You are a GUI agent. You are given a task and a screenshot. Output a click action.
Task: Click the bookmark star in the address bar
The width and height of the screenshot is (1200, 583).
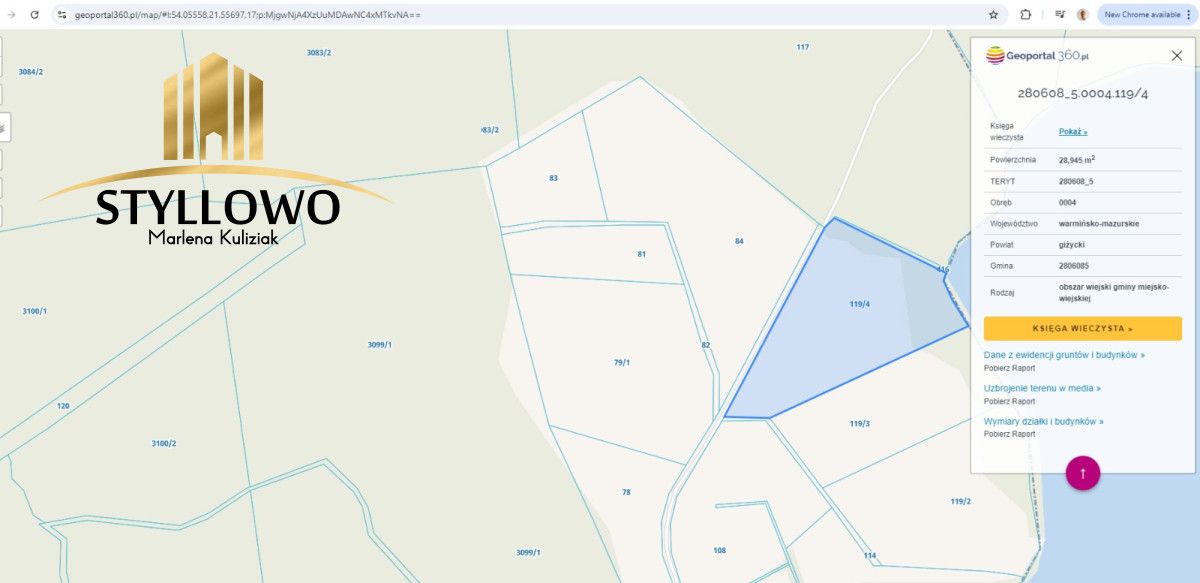click(993, 14)
